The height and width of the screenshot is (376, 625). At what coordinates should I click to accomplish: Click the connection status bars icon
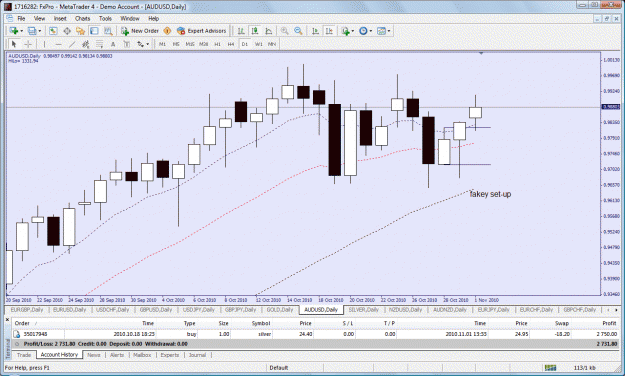click(x=550, y=367)
